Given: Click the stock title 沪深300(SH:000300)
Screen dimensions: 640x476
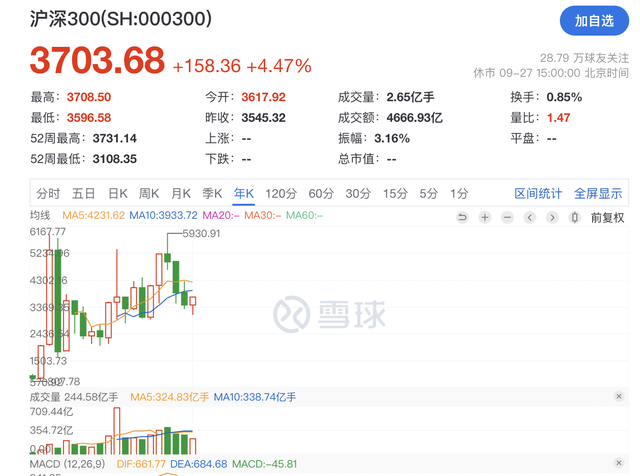Looking at the screenshot, I should (x=121, y=19).
